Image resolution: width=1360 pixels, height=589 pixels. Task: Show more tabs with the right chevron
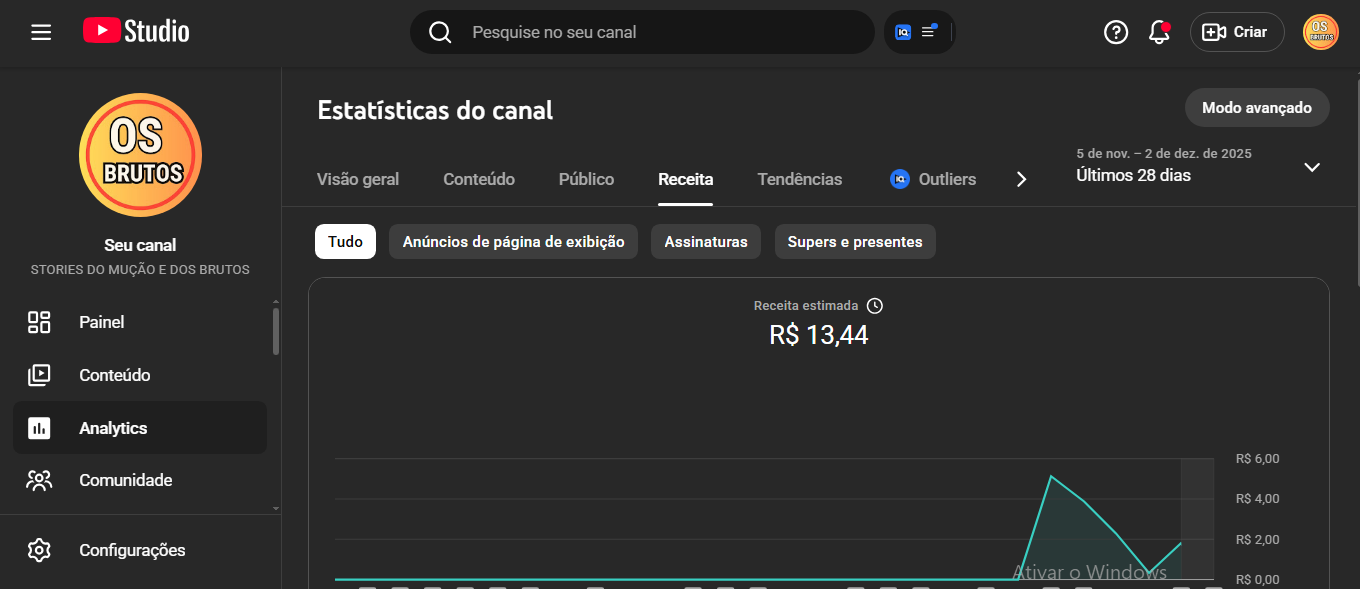coord(1021,180)
